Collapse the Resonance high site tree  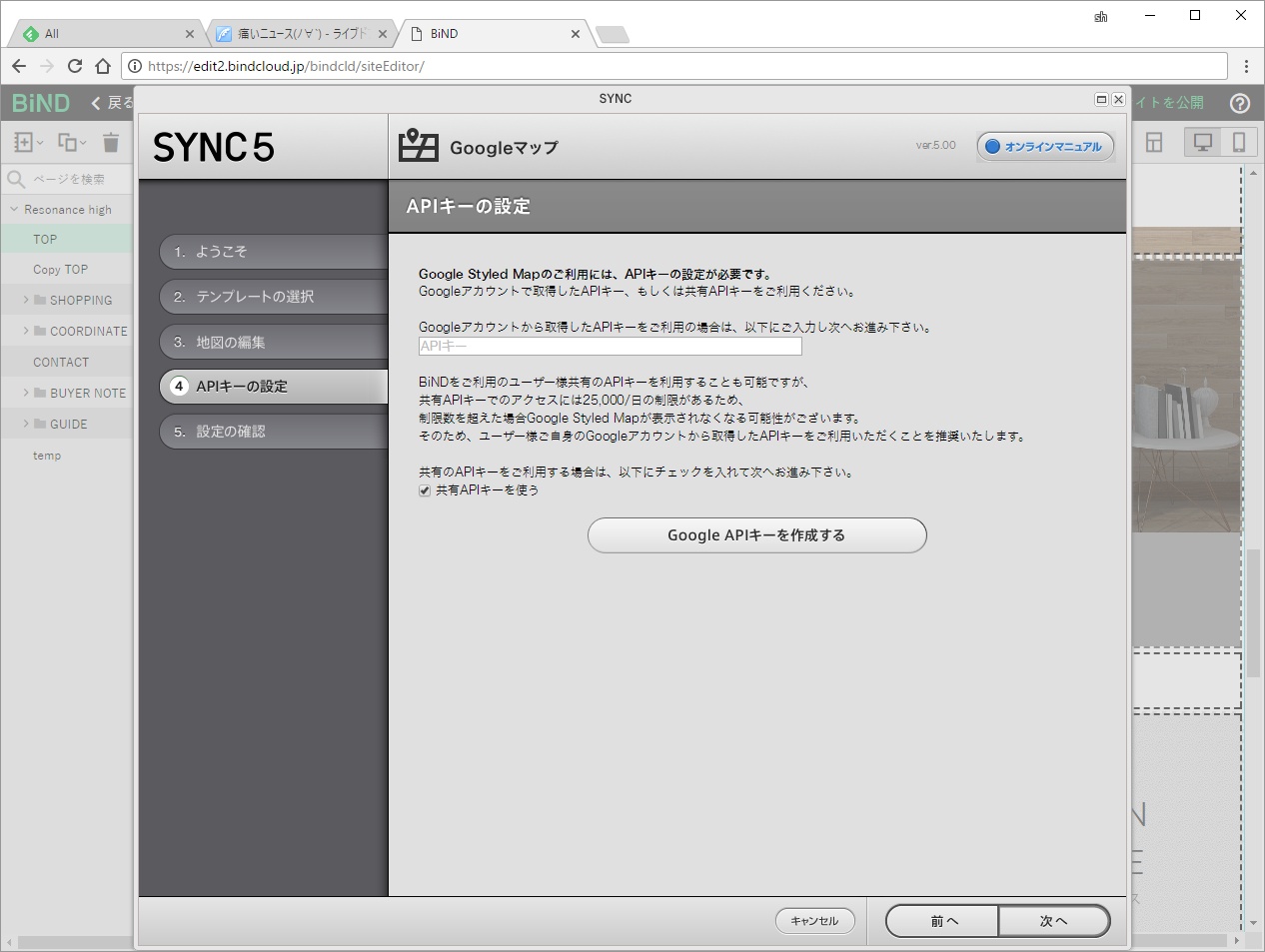[x=13, y=209]
